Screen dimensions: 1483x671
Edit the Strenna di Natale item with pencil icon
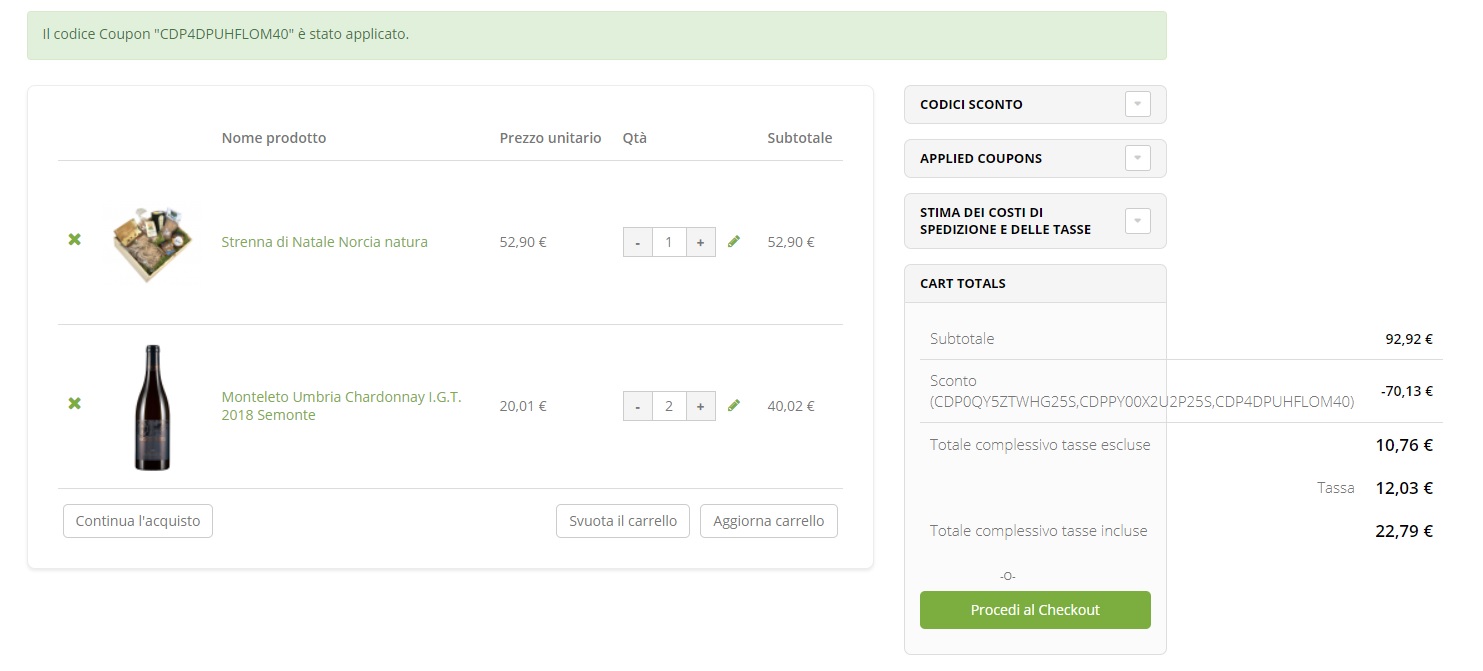click(734, 240)
